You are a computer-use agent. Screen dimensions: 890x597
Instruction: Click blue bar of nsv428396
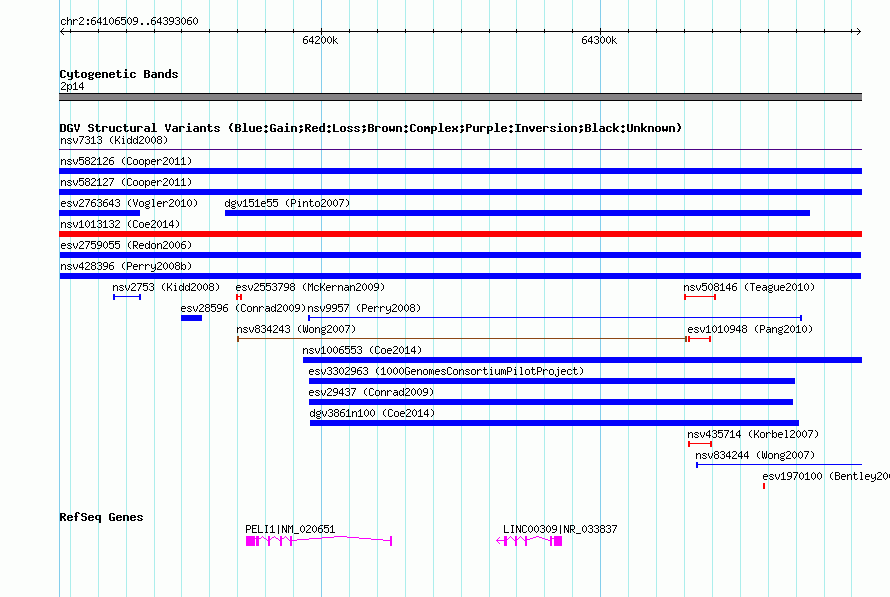[460, 276]
